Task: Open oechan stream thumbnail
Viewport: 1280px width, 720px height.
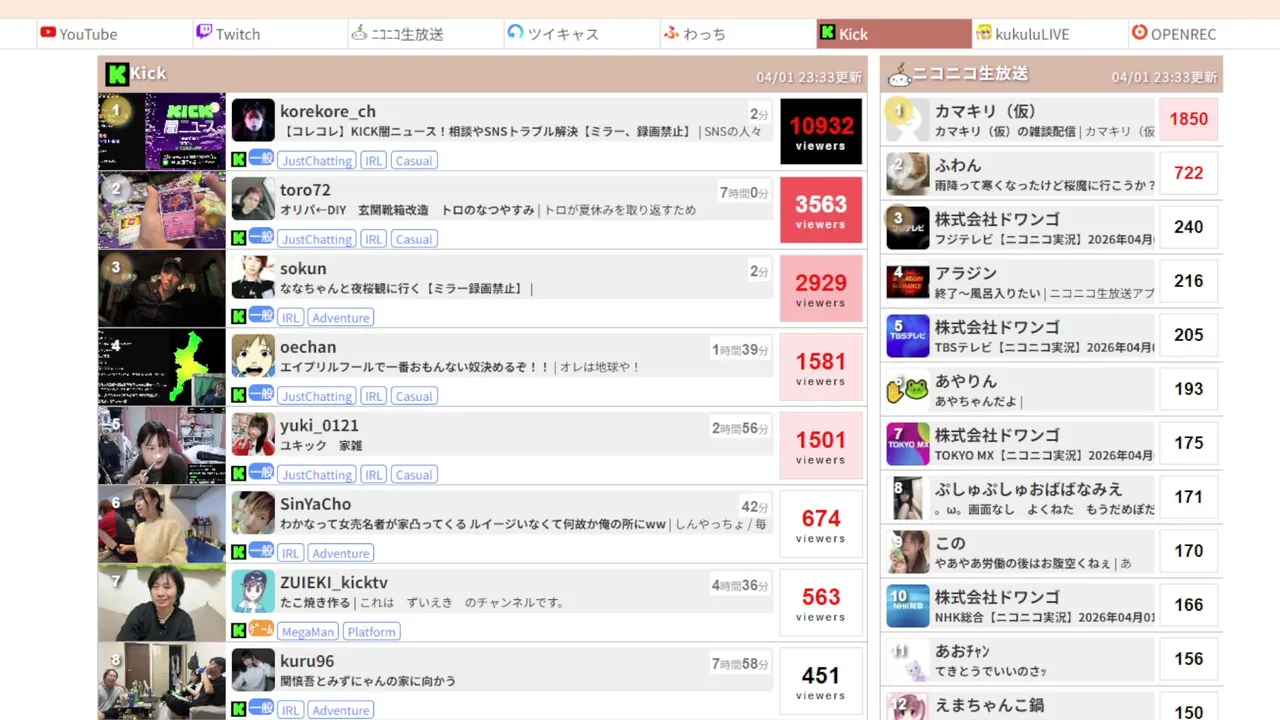Action: click(162, 367)
